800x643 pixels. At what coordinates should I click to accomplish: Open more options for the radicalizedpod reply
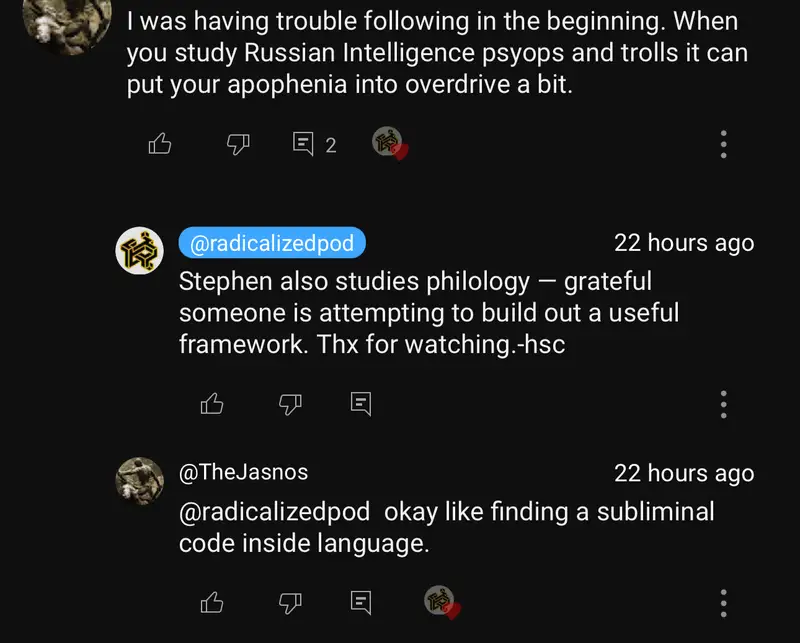click(724, 404)
